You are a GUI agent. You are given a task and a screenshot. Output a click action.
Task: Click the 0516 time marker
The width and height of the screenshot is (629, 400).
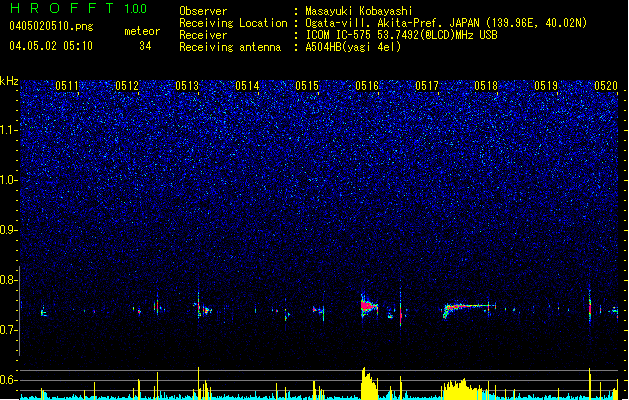367,86
